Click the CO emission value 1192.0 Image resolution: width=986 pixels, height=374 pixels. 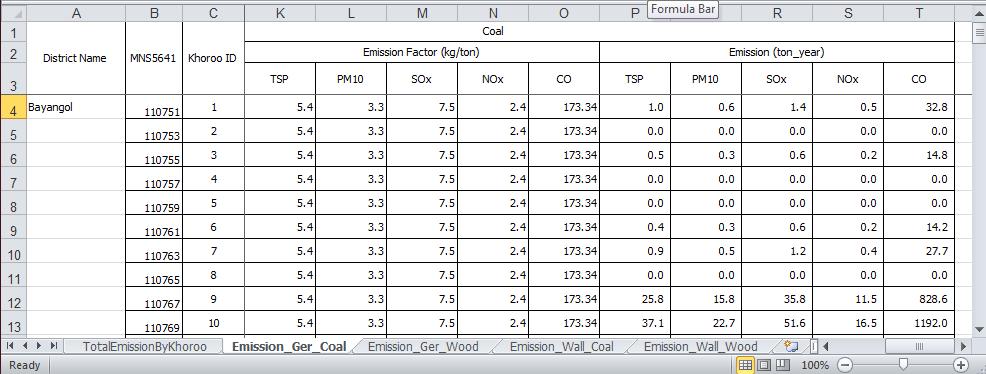919,323
